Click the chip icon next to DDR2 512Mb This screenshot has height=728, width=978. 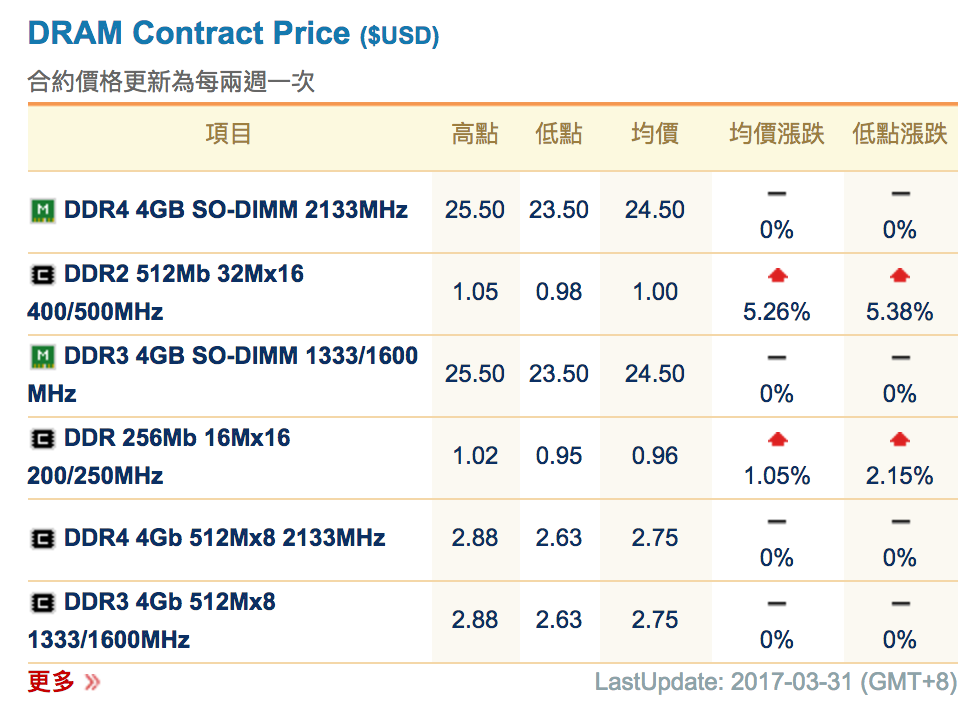pos(42,274)
